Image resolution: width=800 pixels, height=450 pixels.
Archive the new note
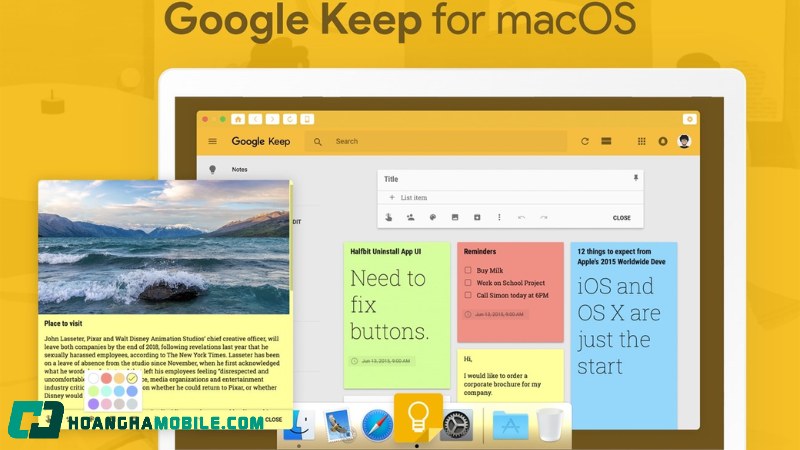tap(477, 217)
